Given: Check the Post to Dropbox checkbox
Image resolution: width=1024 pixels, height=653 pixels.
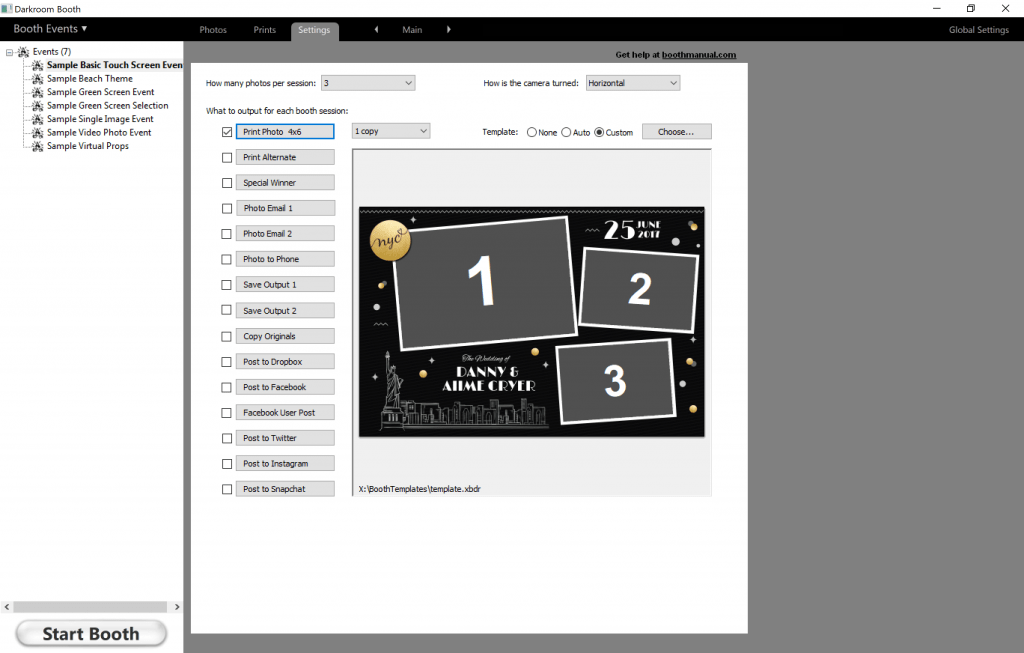Looking at the screenshot, I should tap(227, 362).
